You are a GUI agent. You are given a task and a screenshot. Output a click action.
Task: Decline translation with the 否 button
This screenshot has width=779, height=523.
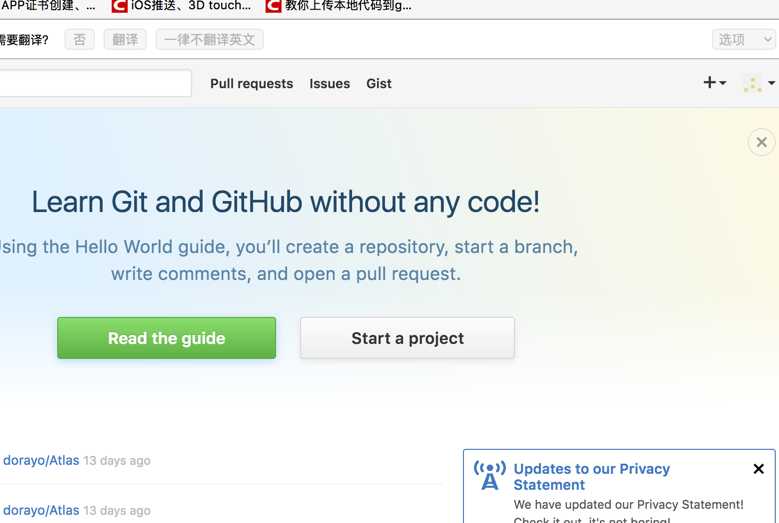click(79, 39)
